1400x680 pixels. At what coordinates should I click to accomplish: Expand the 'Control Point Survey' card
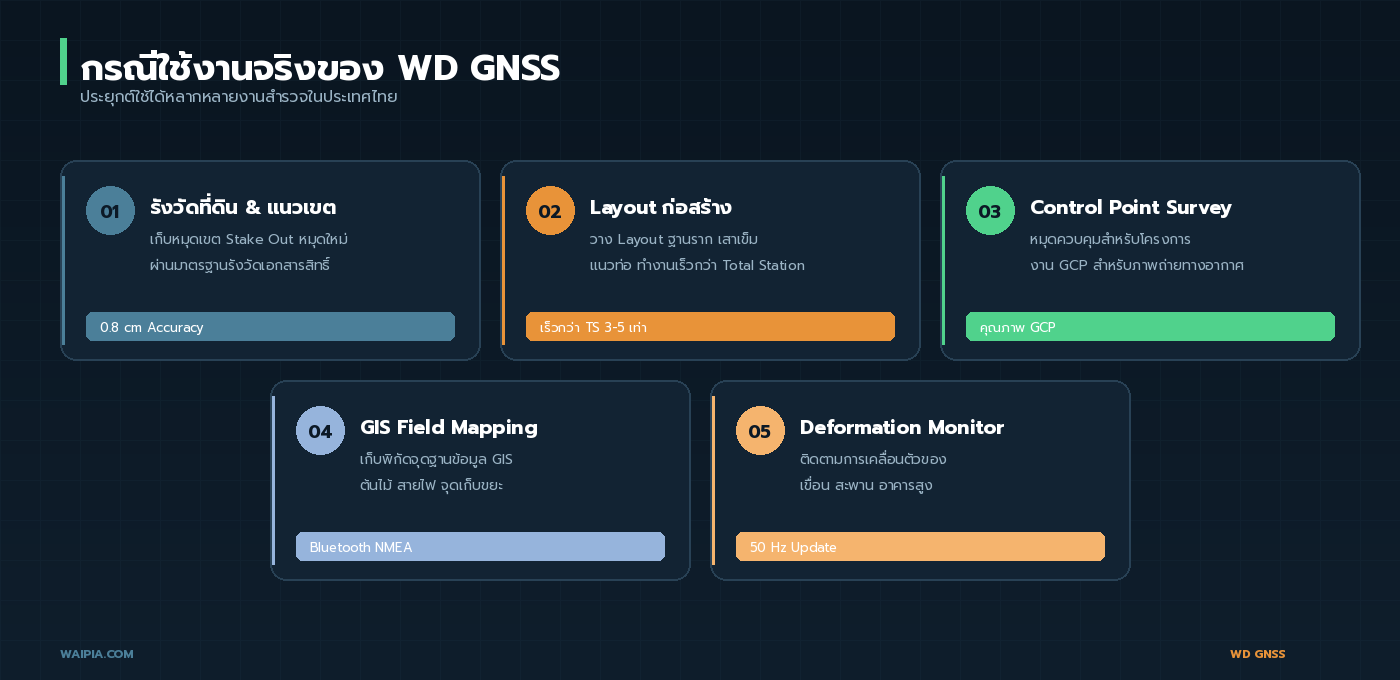(x=1150, y=260)
